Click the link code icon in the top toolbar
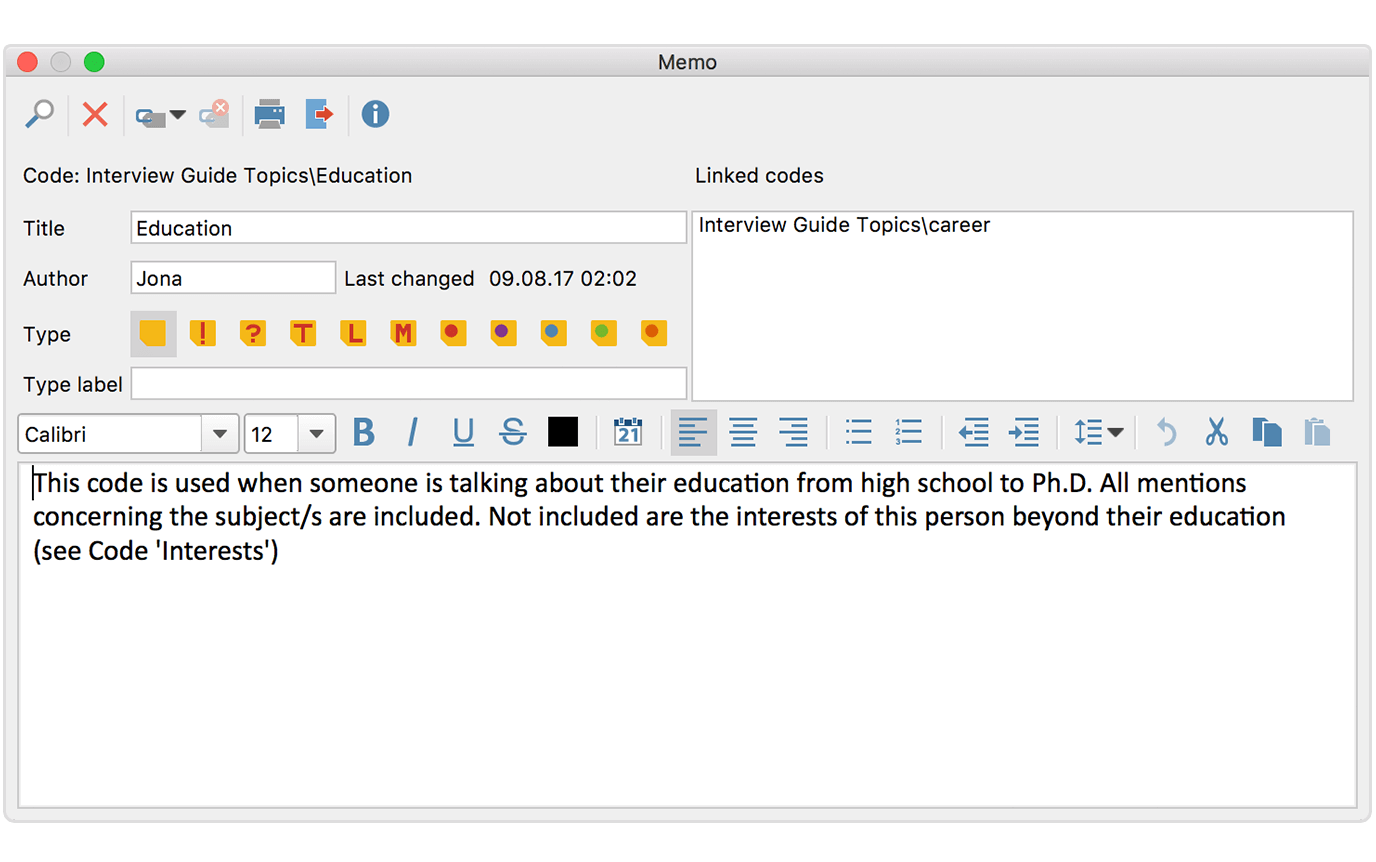Viewport: 1376px width, 862px height. pyautogui.click(x=150, y=115)
